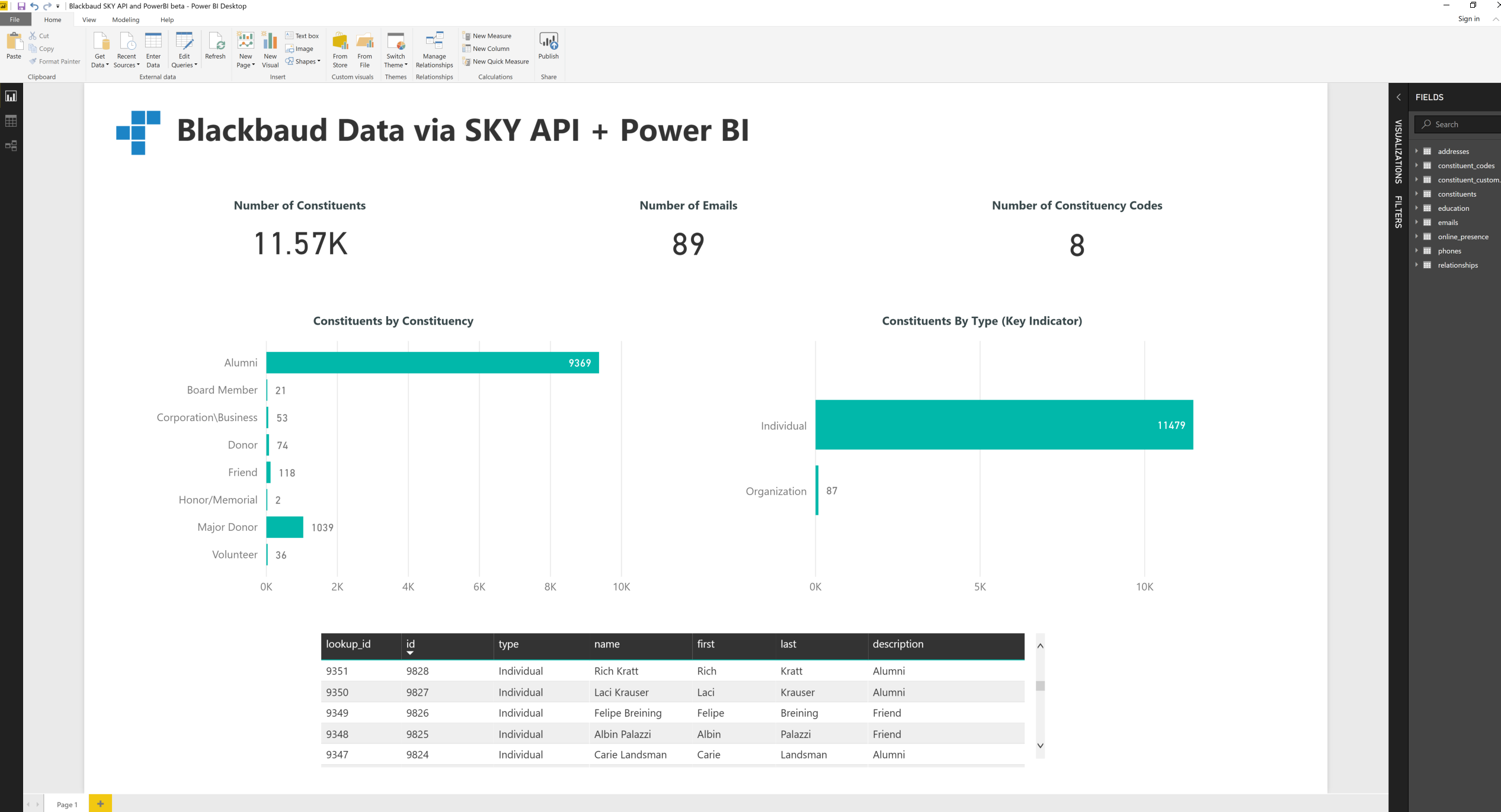Refresh the data
The height and width of the screenshot is (812, 1501).
pos(215,46)
